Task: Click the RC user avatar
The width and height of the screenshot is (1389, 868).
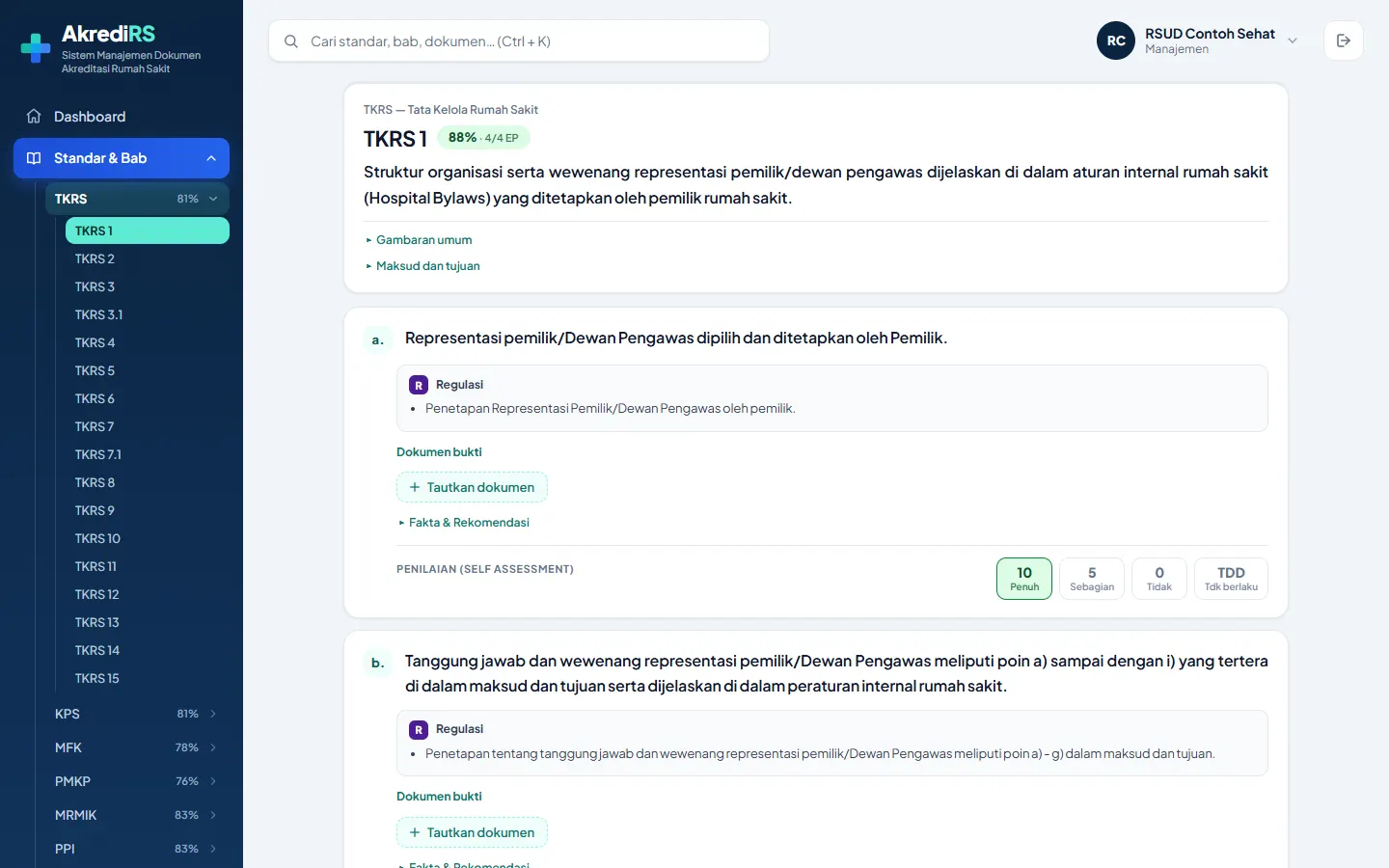Action: coord(1116,41)
